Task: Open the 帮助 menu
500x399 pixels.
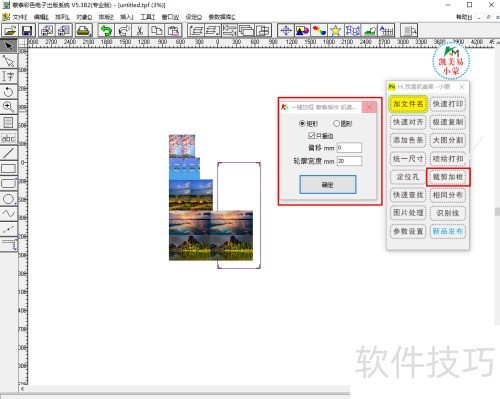Action: (464, 17)
